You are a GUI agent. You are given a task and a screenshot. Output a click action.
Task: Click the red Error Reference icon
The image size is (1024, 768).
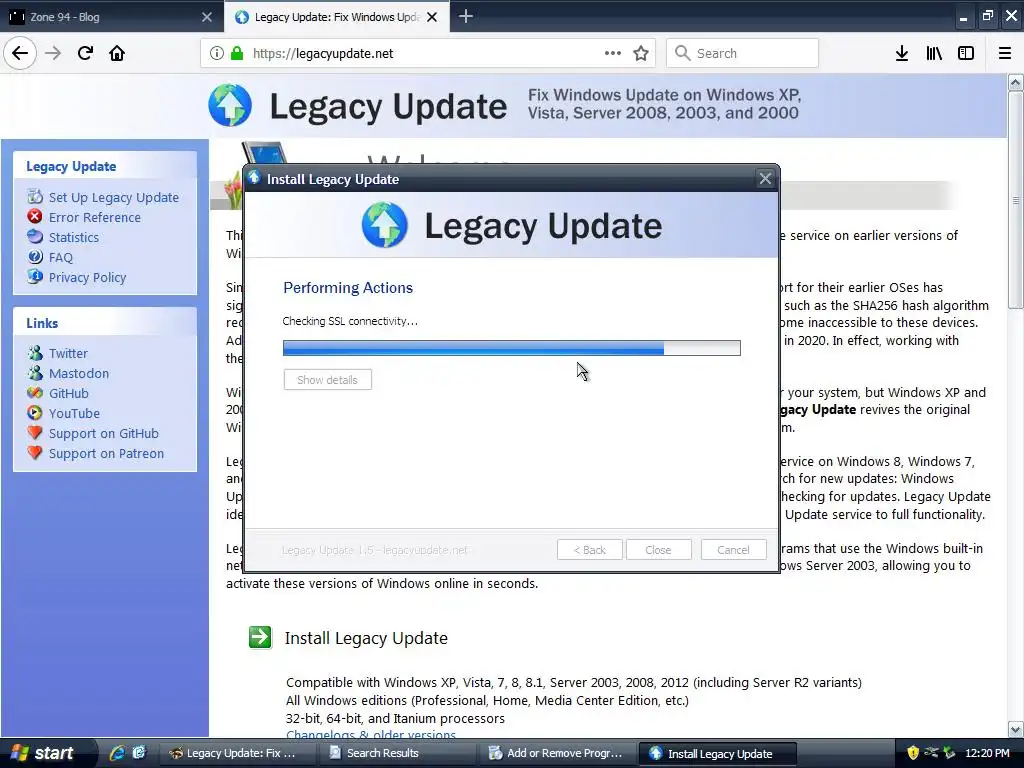35,216
